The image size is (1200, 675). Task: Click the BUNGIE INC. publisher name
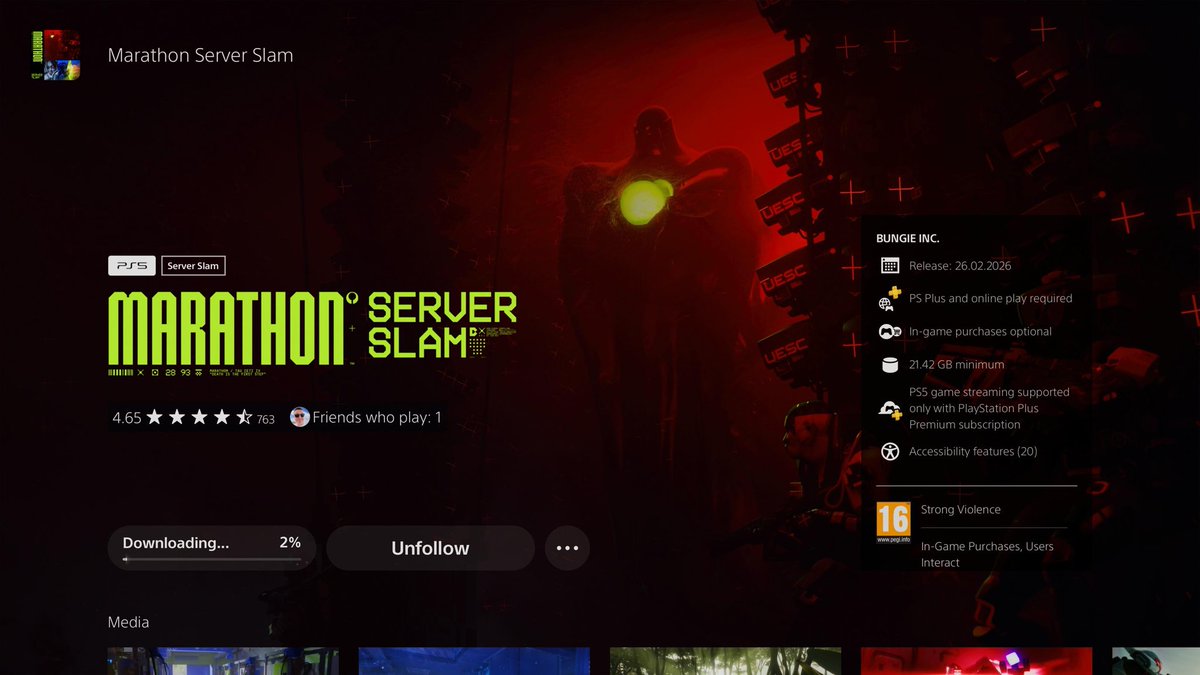[x=907, y=239]
